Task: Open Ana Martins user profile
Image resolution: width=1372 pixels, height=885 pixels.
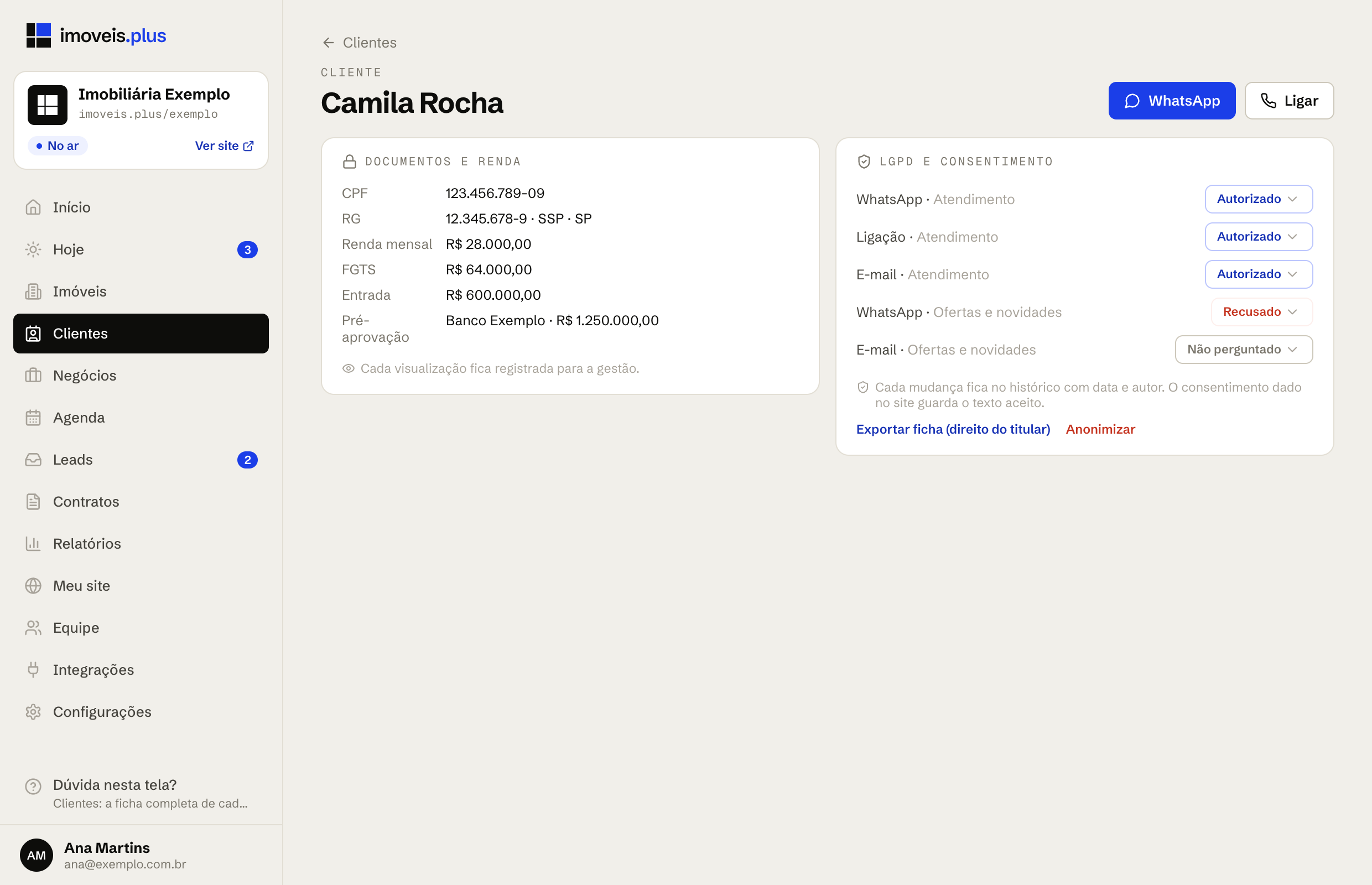Action: coord(141,855)
